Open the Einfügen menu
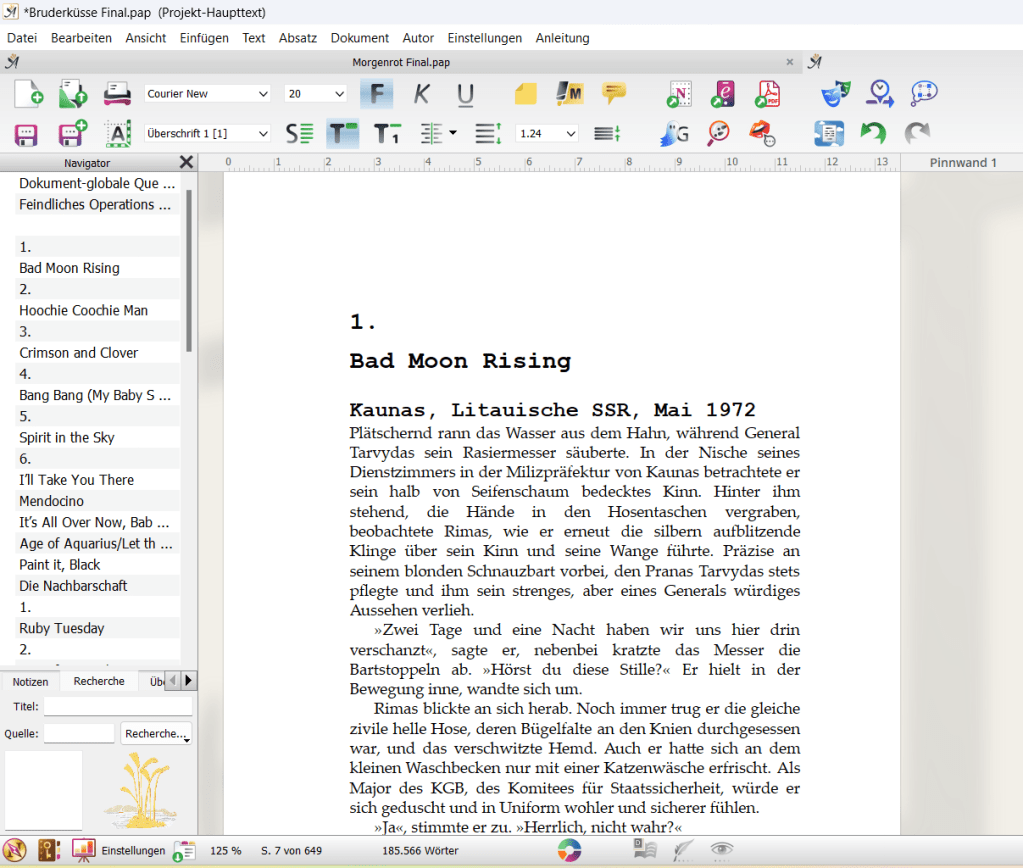This screenshot has height=868, width=1023. (x=204, y=38)
